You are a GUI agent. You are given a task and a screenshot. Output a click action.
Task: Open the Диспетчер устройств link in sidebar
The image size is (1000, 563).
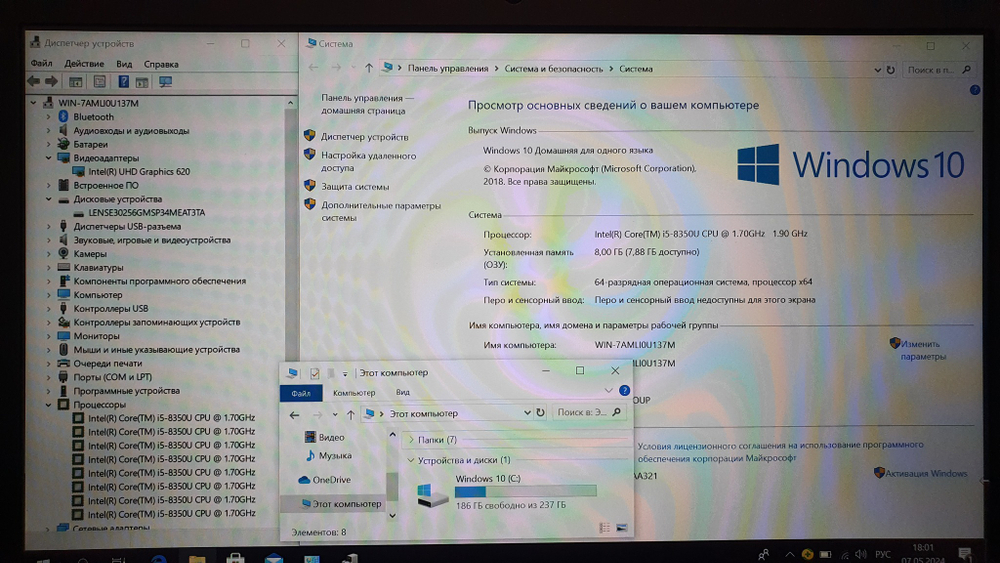pos(364,136)
